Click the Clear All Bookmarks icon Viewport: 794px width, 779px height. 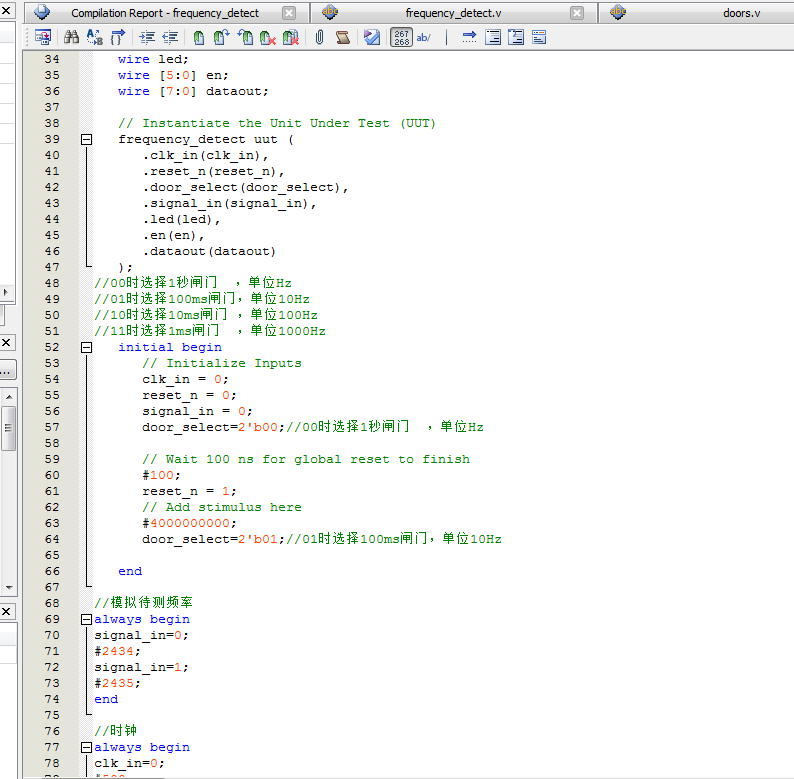pyautogui.click(x=291, y=37)
